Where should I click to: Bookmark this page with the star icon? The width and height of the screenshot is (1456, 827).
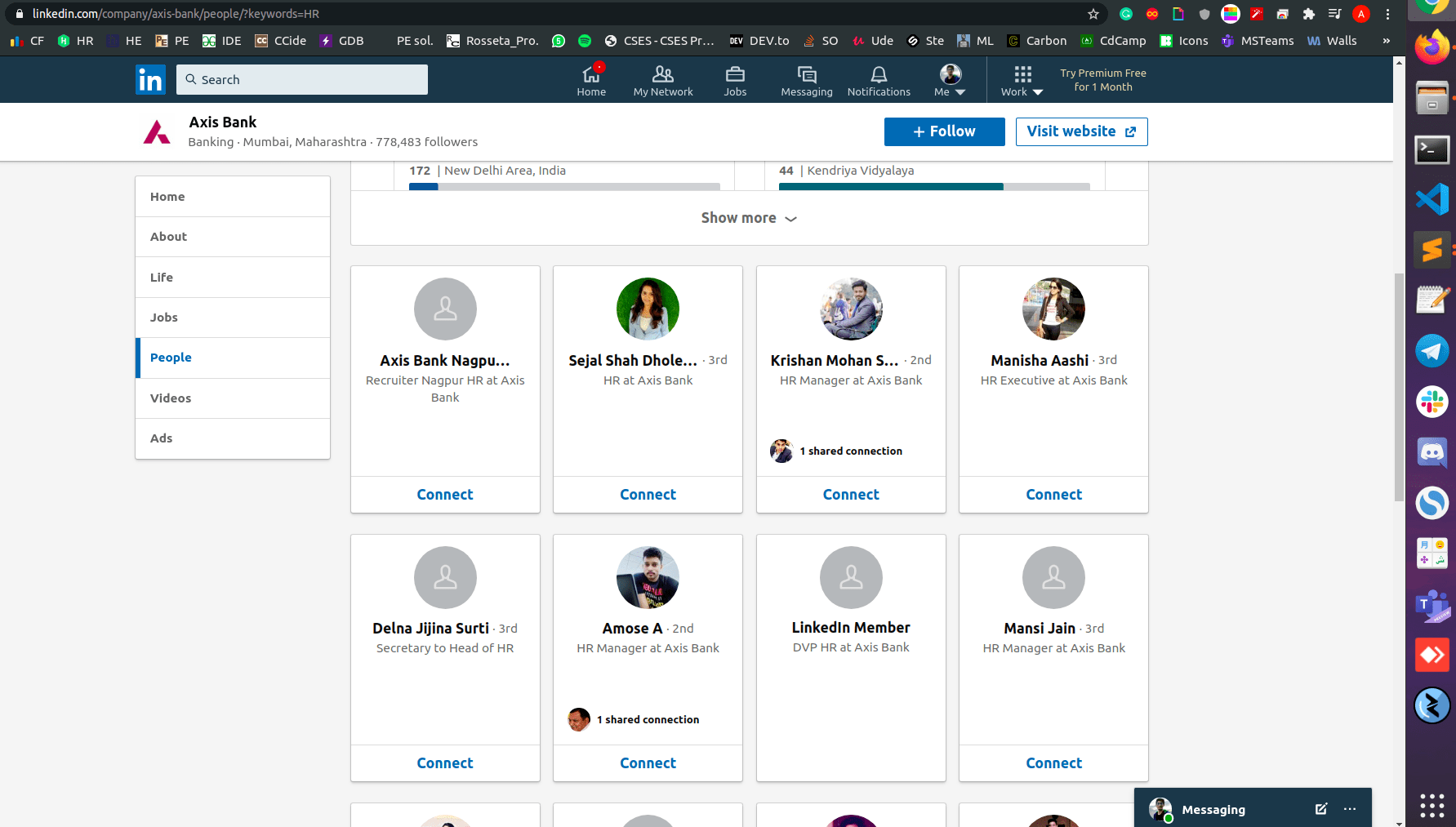pos(1093,14)
